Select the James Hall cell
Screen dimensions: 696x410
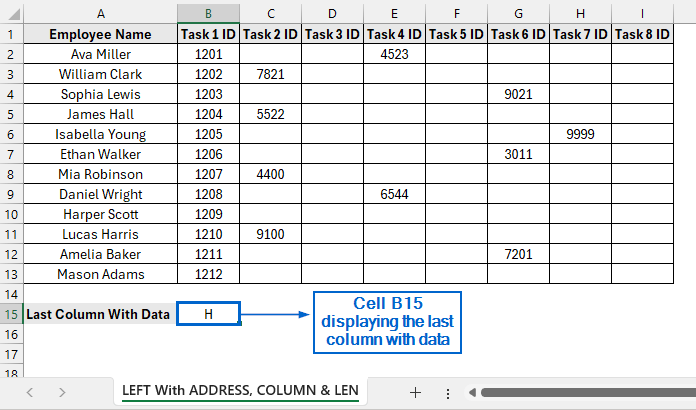click(101, 114)
